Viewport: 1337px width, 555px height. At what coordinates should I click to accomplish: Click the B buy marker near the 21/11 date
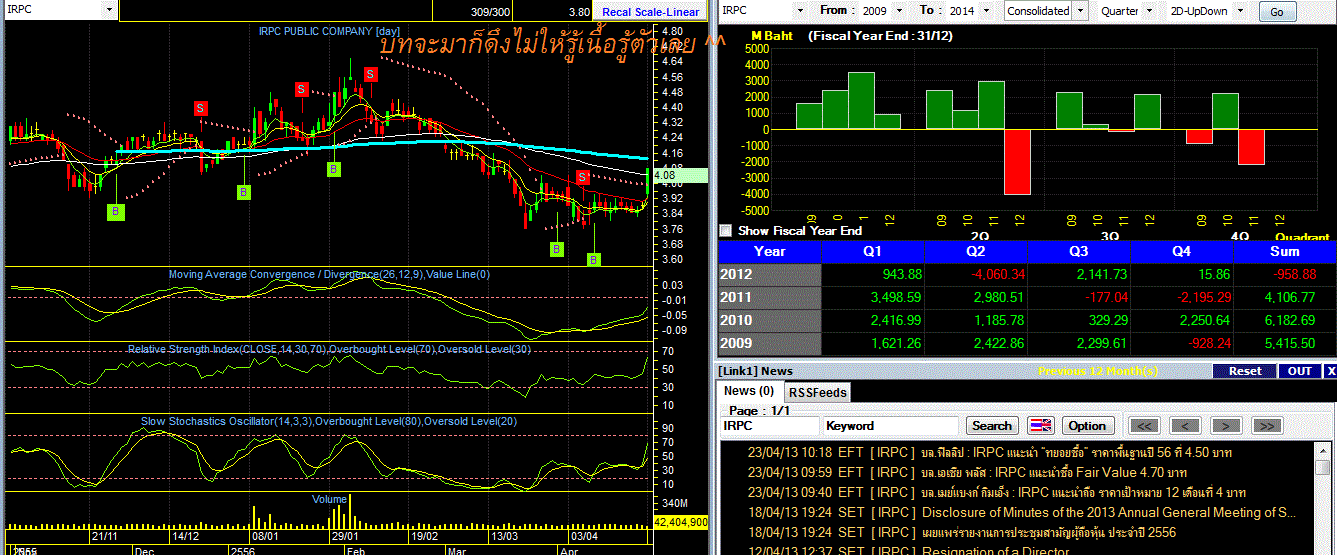116,211
